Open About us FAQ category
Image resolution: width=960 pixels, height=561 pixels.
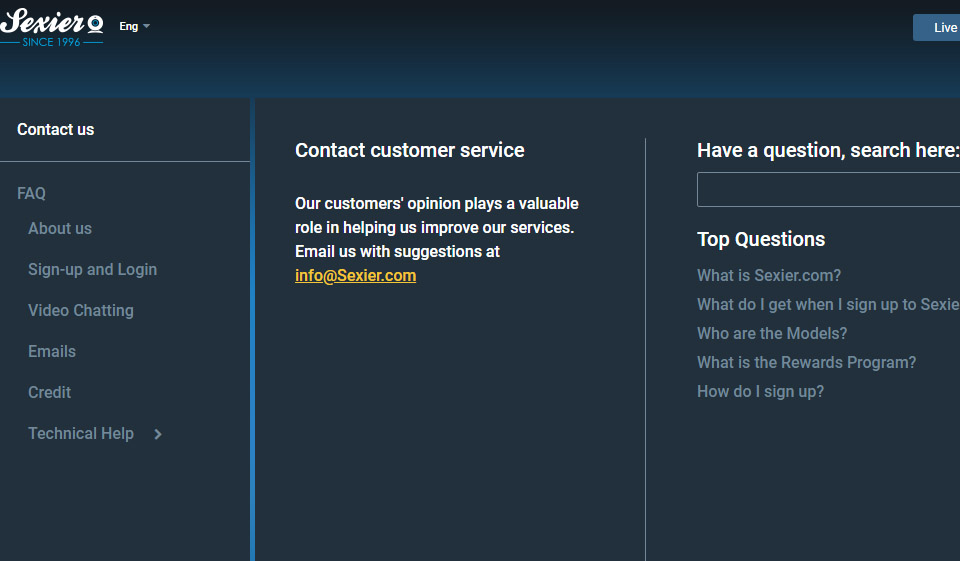click(60, 228)
